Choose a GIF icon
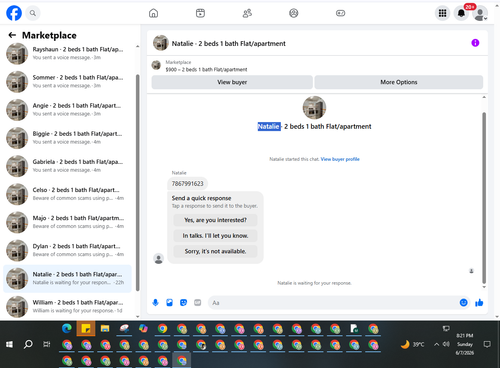The image size is (500, 368). coord(198,302)
